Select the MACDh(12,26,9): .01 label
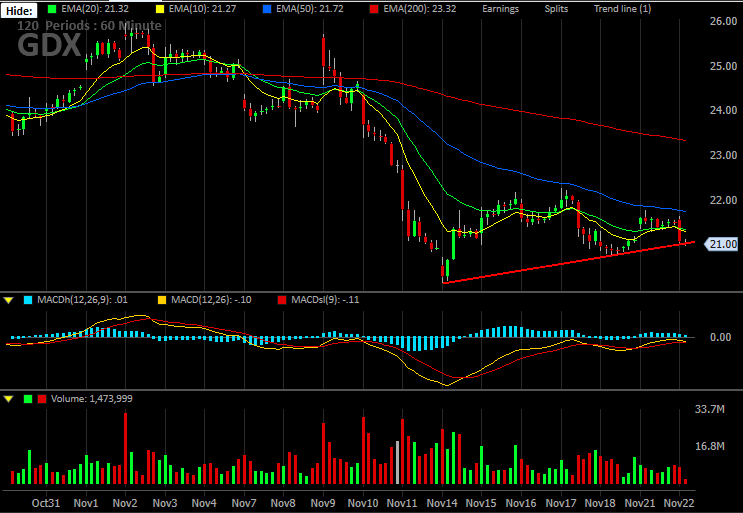The height and width of the screenshot is (513, 743). coord(82,300)
